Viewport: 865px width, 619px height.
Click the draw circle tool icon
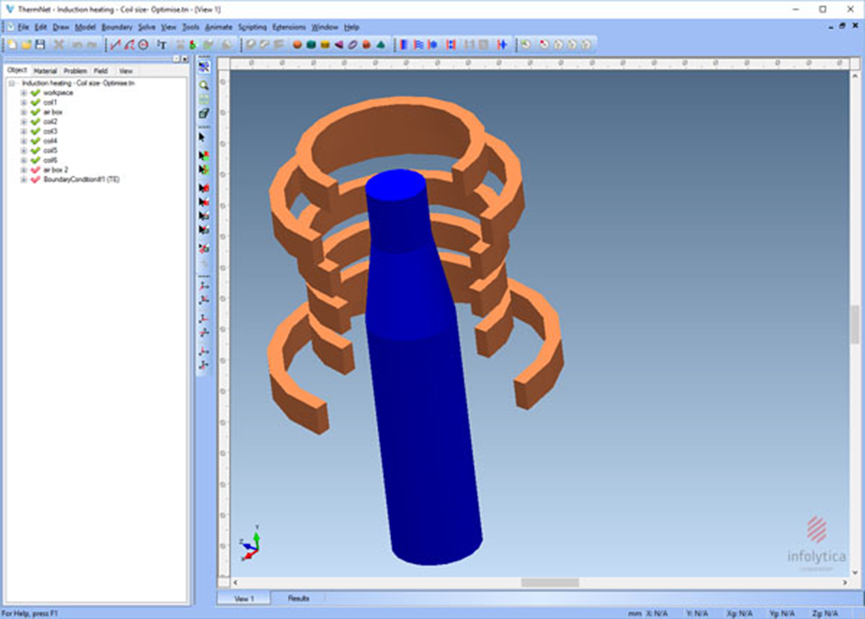pos(143,45)
